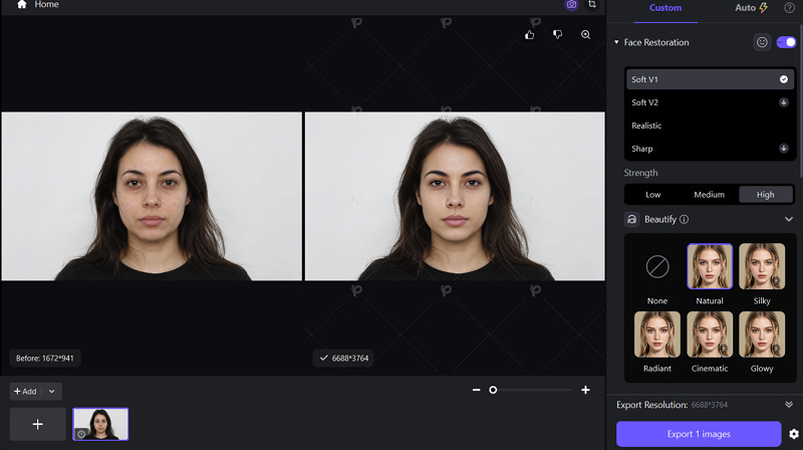This screenshot has width=803, height=450.
Task: Click the Strength label
Action: click(641, 173)
